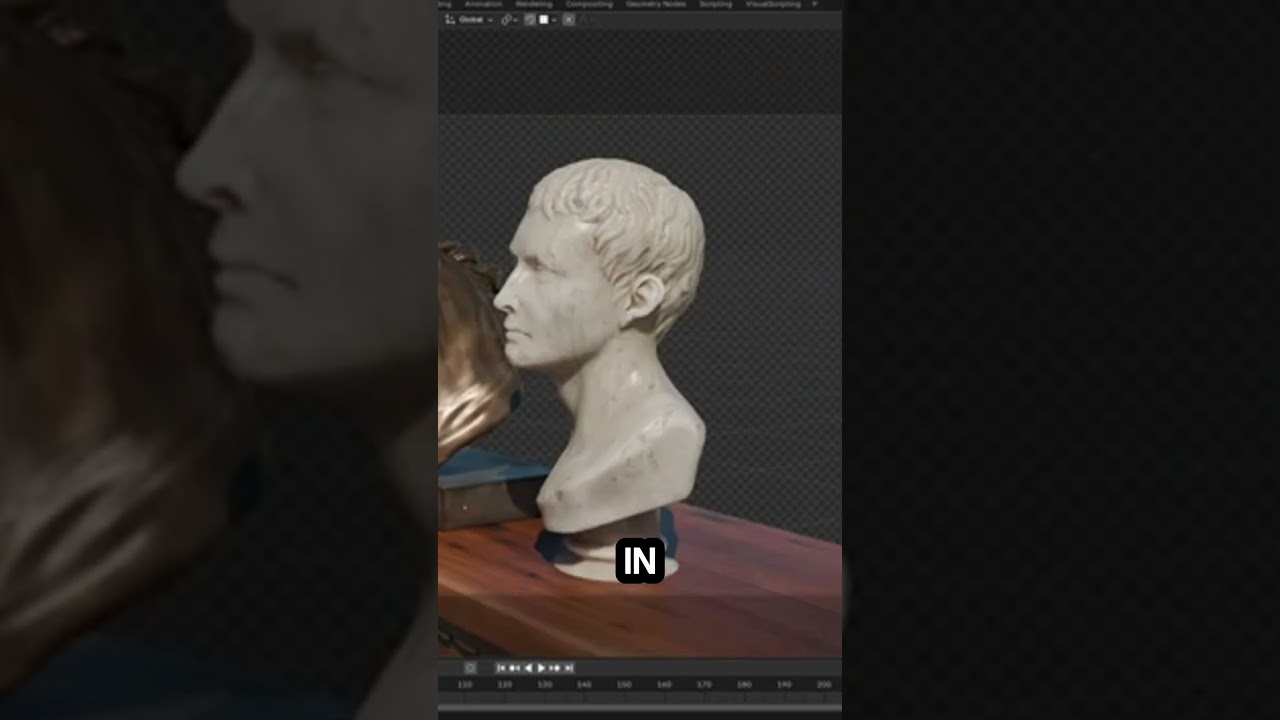This screenshot has height=720, width=1280.
Task: Switch to the Scripting workspace tab
Action: tap(716, 4)
